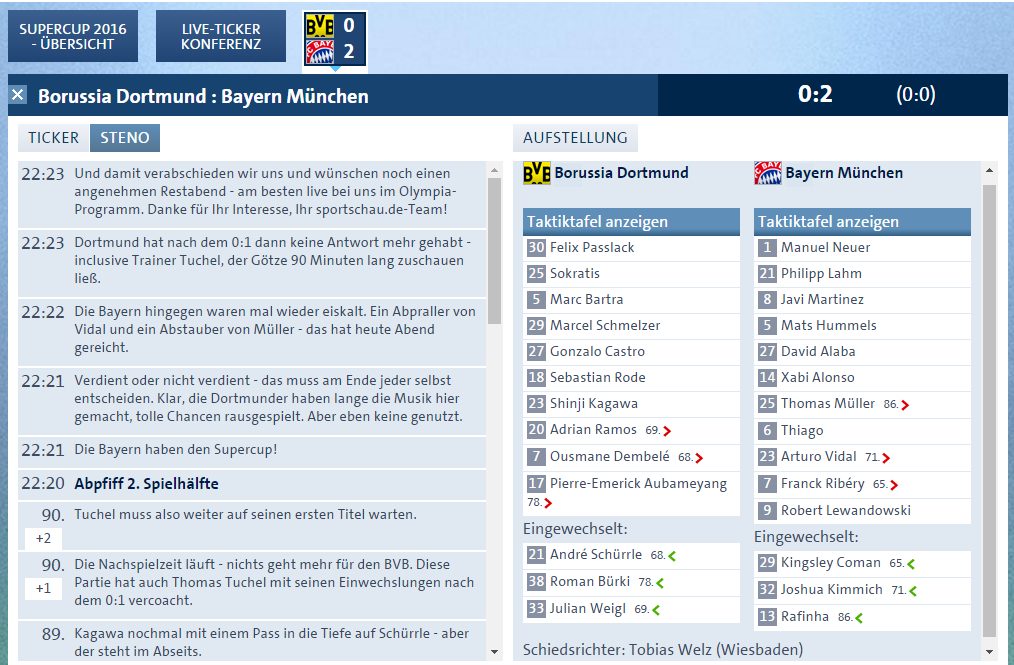1014x665 pixels.
Task: Click the green arrow next to Kingsley Coman
Action: click(x=911, y=564)
